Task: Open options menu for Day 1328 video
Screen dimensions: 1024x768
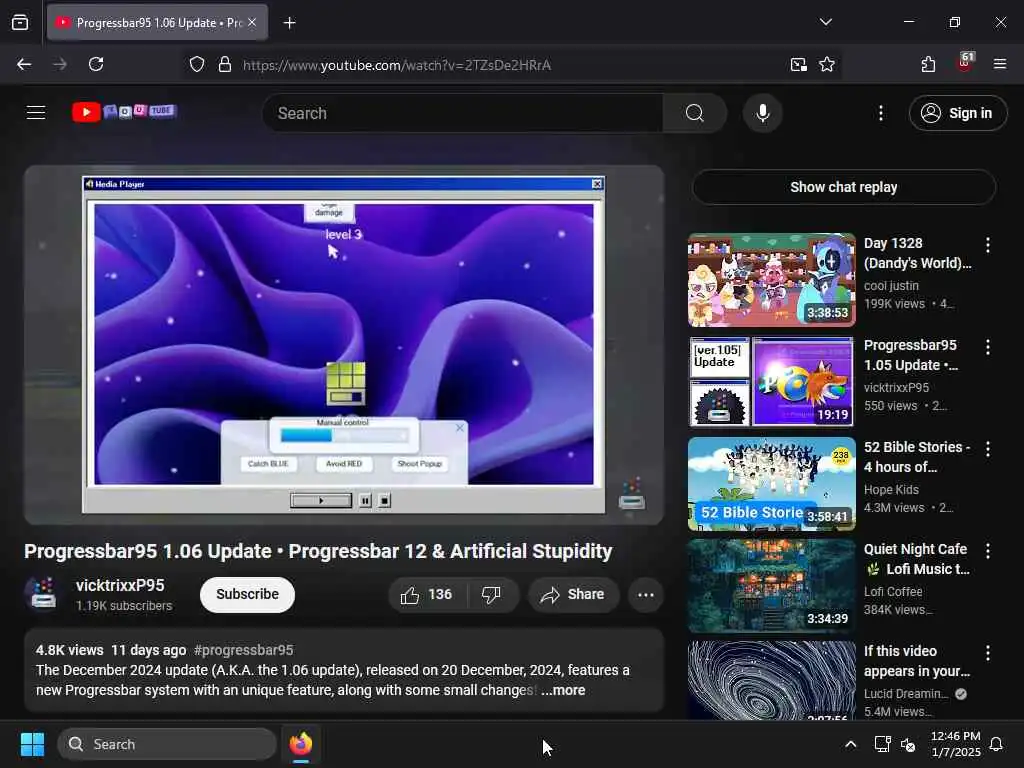Action: coord(987,245)
